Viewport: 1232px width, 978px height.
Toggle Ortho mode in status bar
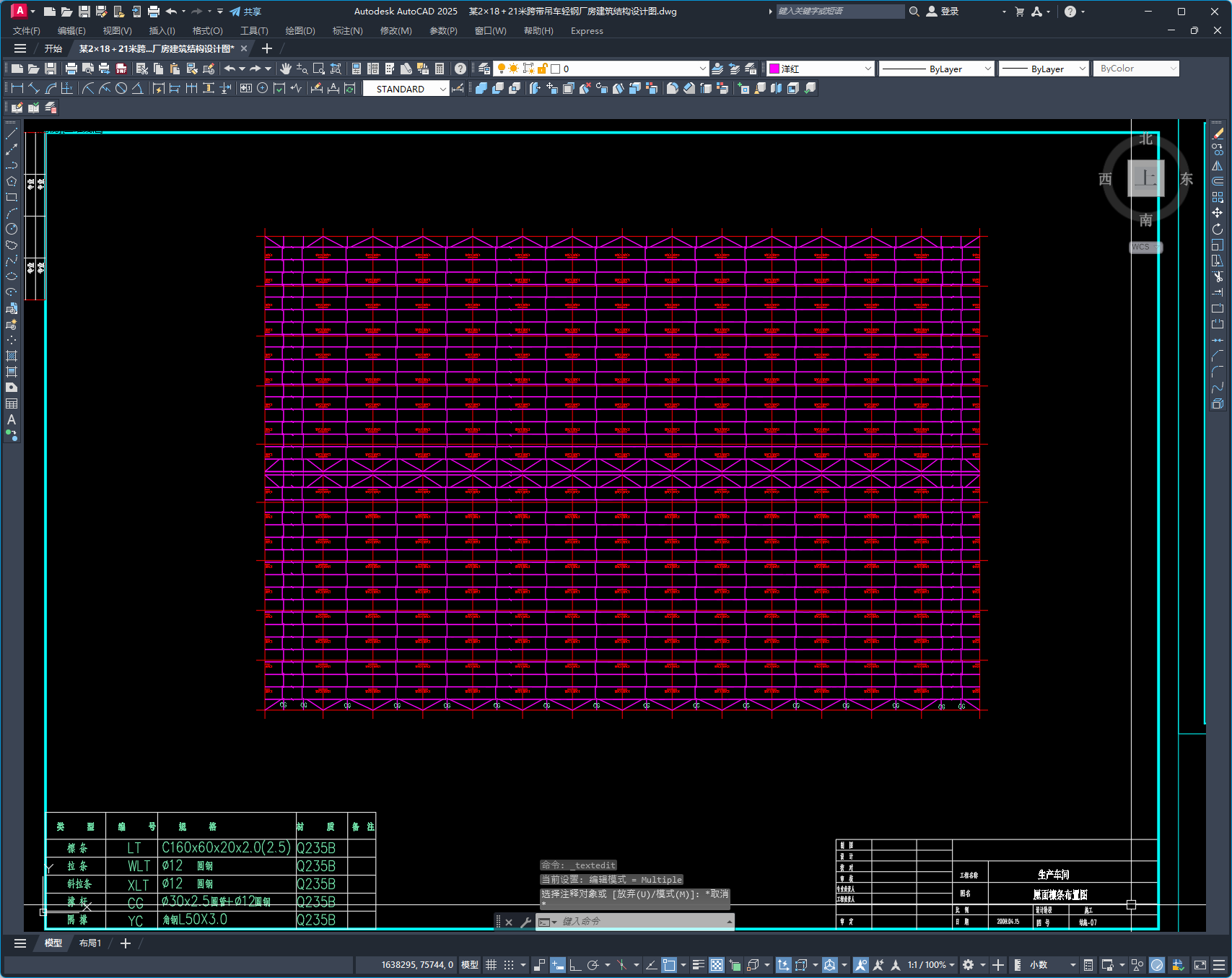(575, 965)
